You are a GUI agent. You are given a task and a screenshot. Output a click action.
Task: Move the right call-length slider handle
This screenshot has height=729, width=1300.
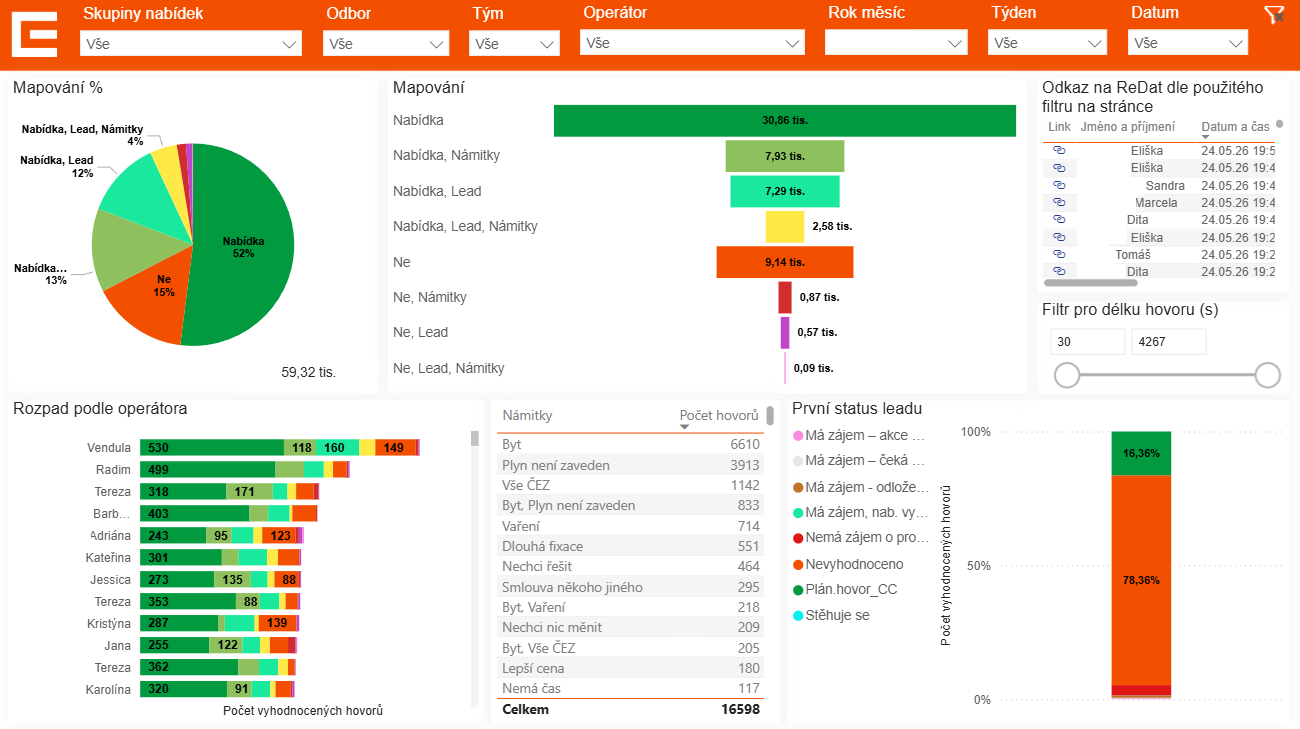(1268, 375)
